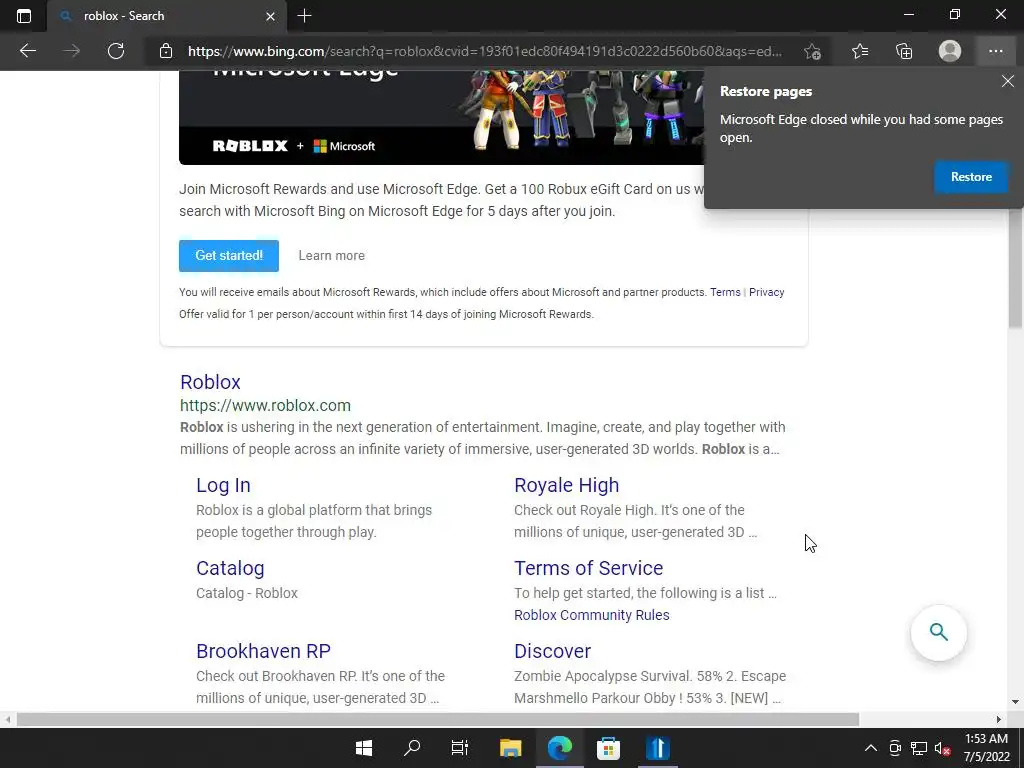
Task: Click the vertical scrollbar thumb
Action: [x=1016, y=268]
